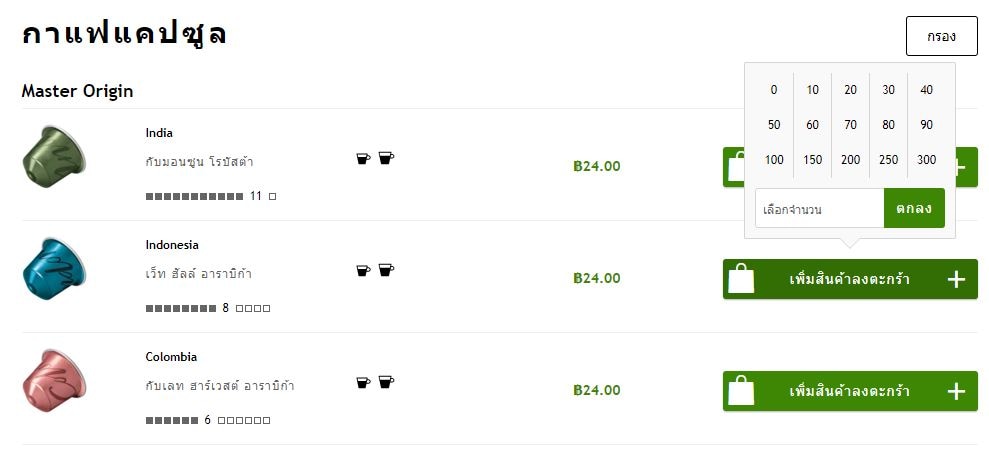
Task: Select quantity 0 in the popup
Action: (x=774, y=90)
